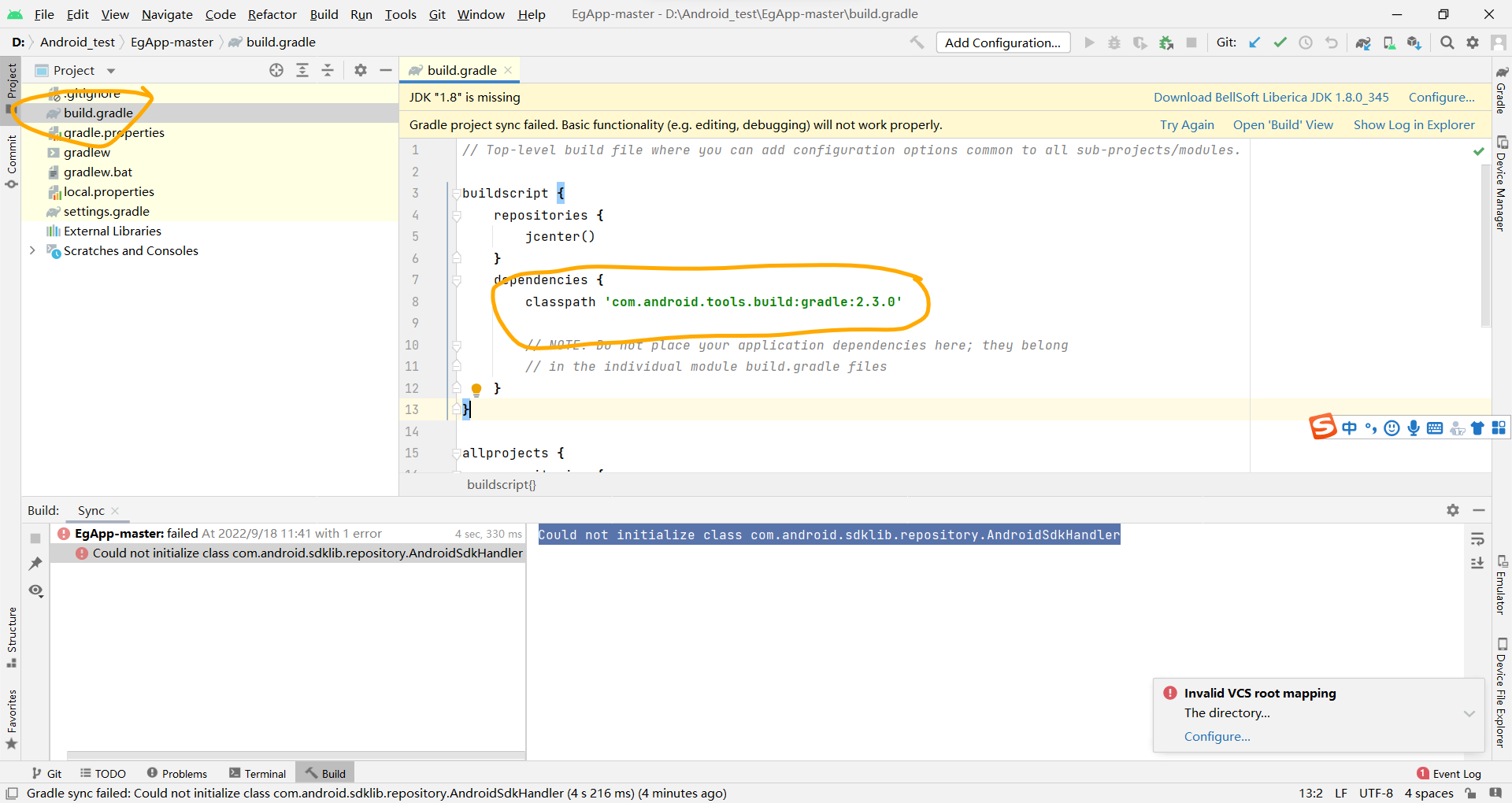Screen dimensions: 1512x803
Task: Expand the Scratches and Consoles node
Action: (x=31, y=250)
